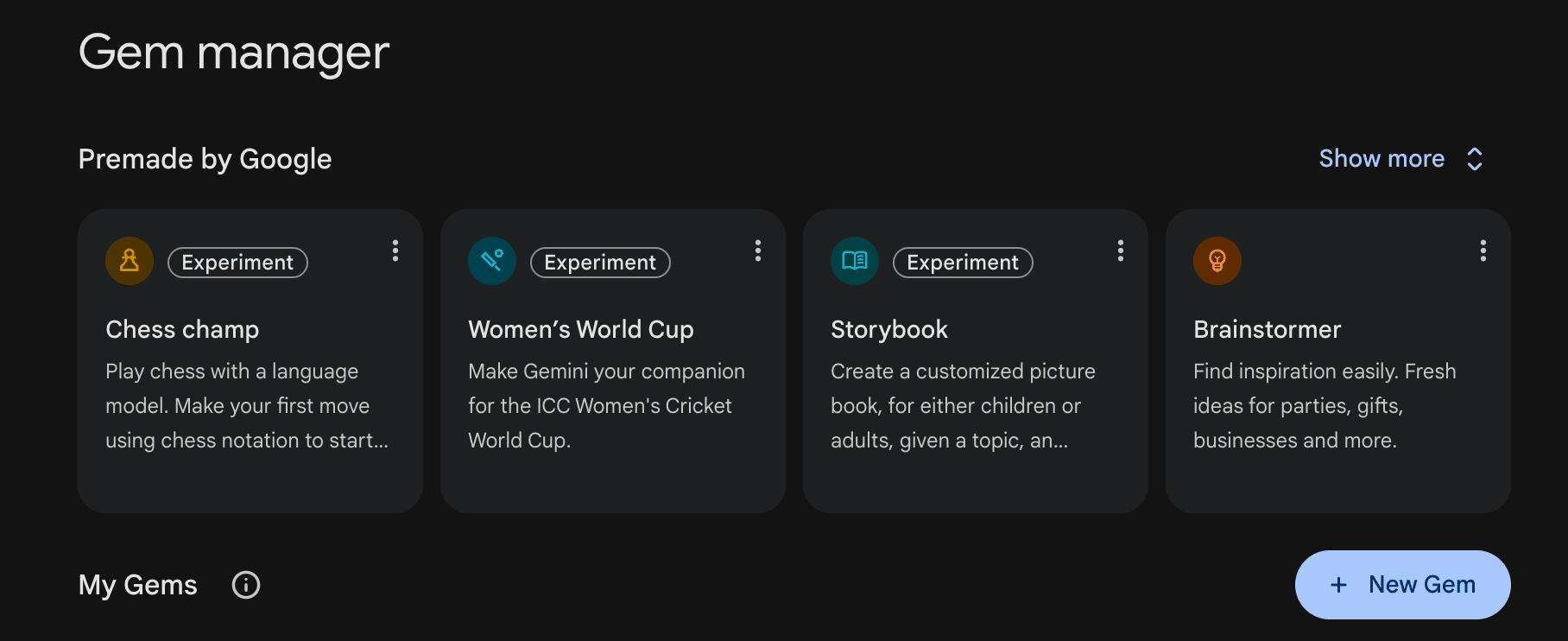Viewport: 1568px width, 641px height.
Task: Click the Brainstormer card description text
Action: click(1324, 405)
